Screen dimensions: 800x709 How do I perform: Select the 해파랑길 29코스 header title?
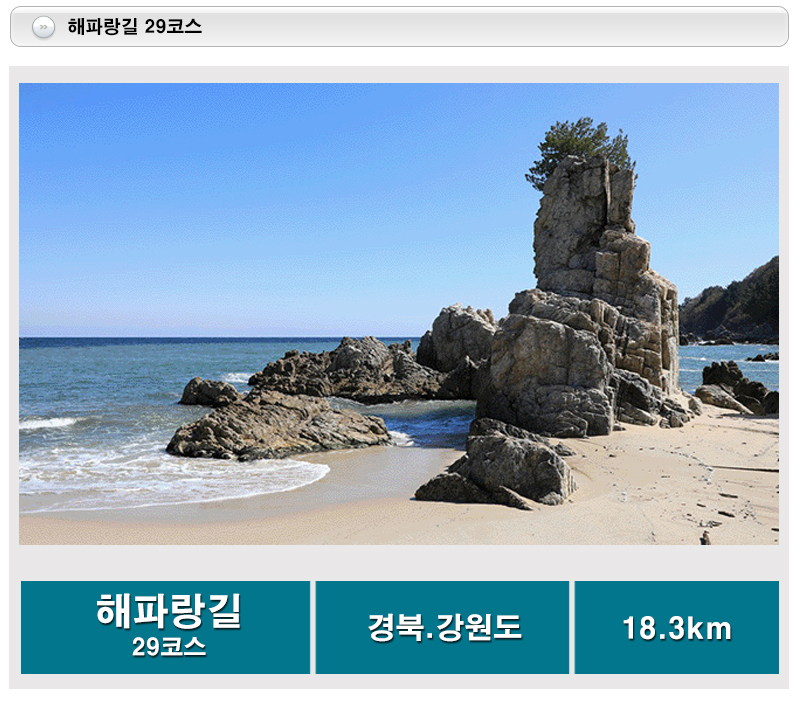pos(135,27)
